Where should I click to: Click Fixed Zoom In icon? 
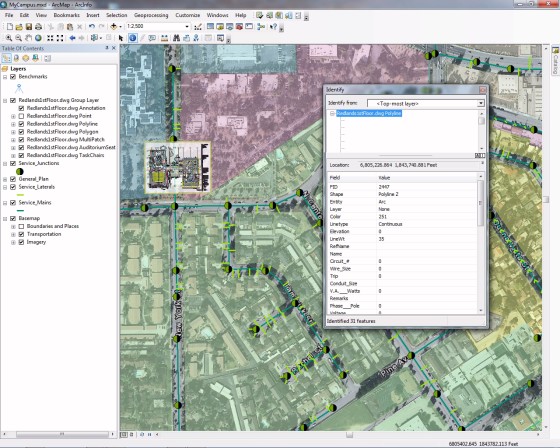tap(50, 38)
